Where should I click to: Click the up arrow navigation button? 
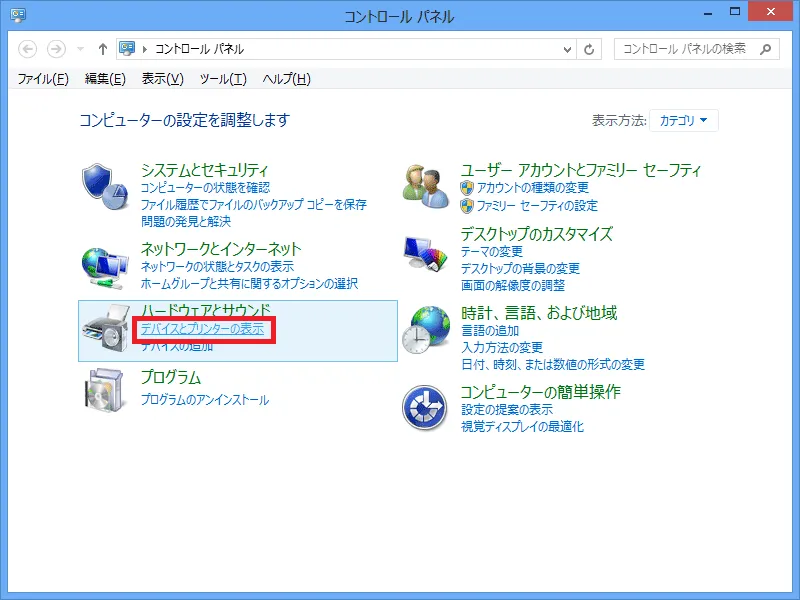(103, 48)
